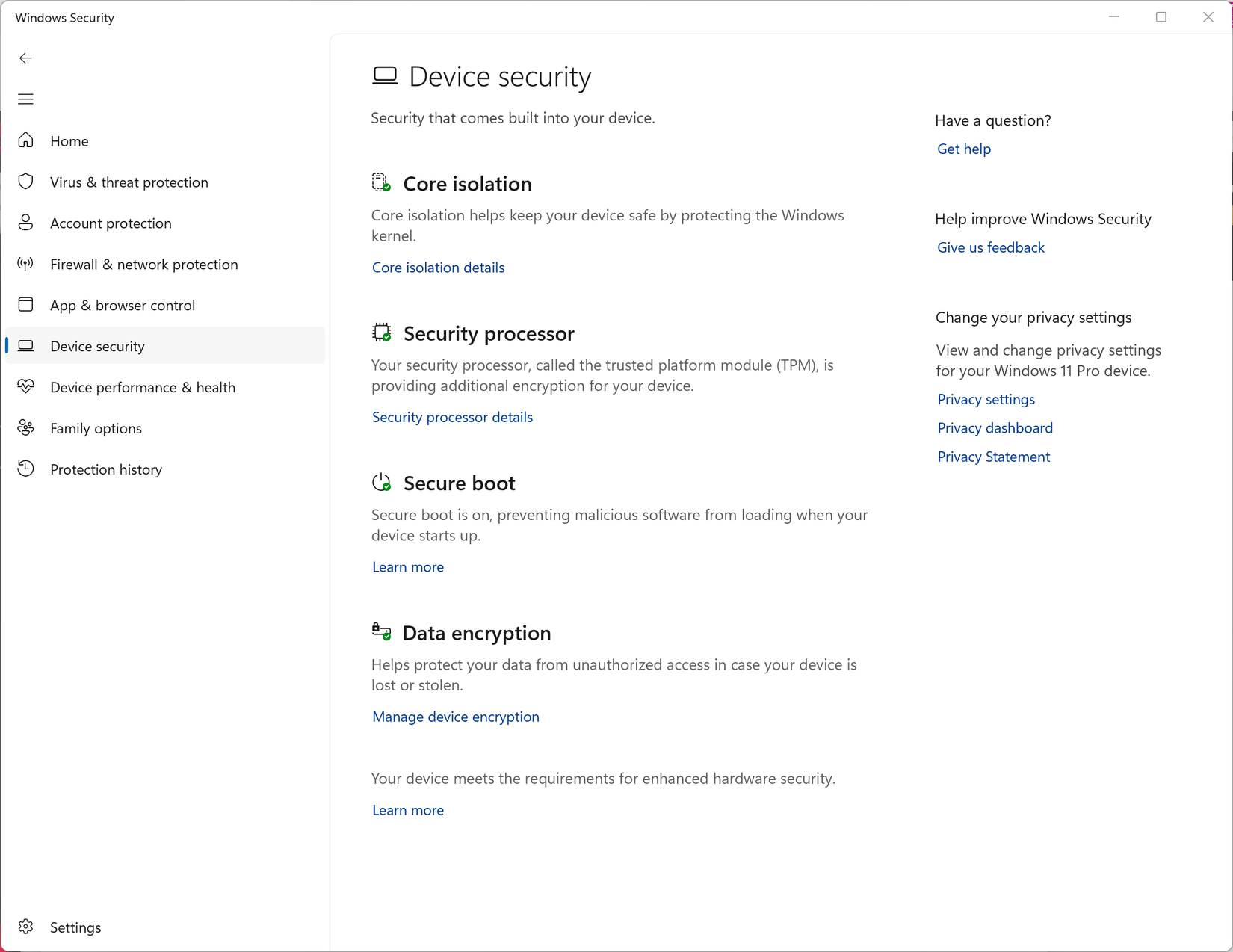Screen dimensions: 1233x952
Task: Click the Settings gear at the bottom
Action: [25, 927]
